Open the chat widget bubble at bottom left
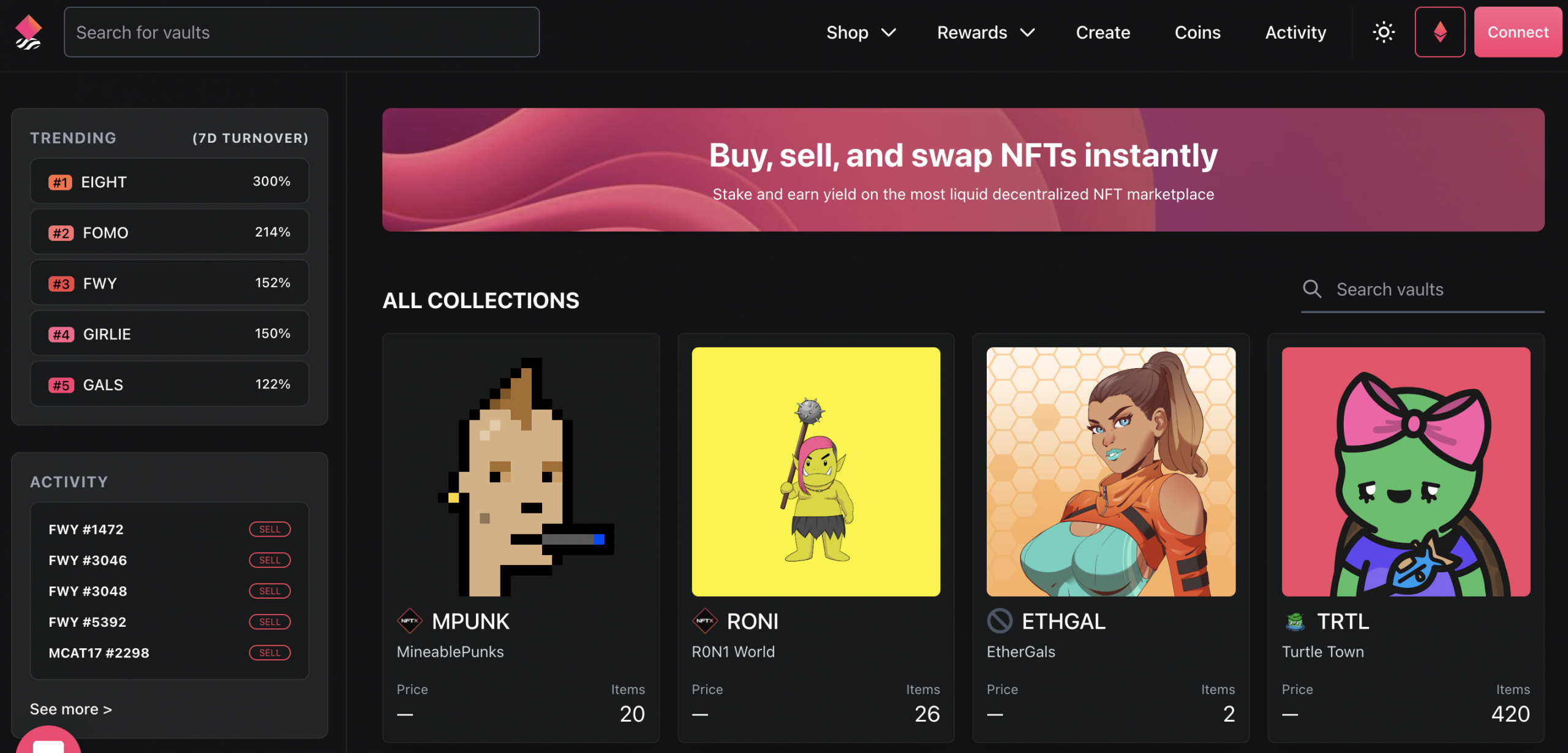The height and width of the screenshot is (753, 1568). [48, 741]
